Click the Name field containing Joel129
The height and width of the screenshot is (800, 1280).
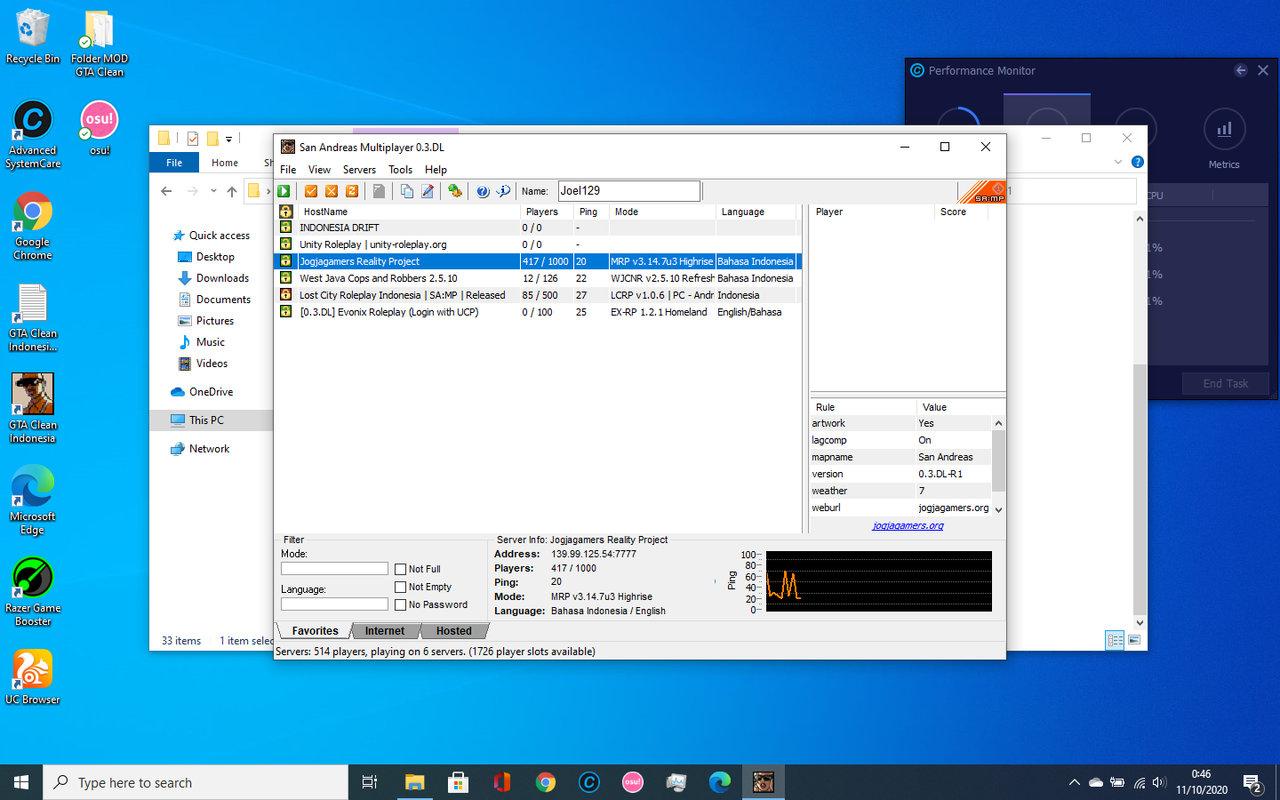click(x=629, y=190)
